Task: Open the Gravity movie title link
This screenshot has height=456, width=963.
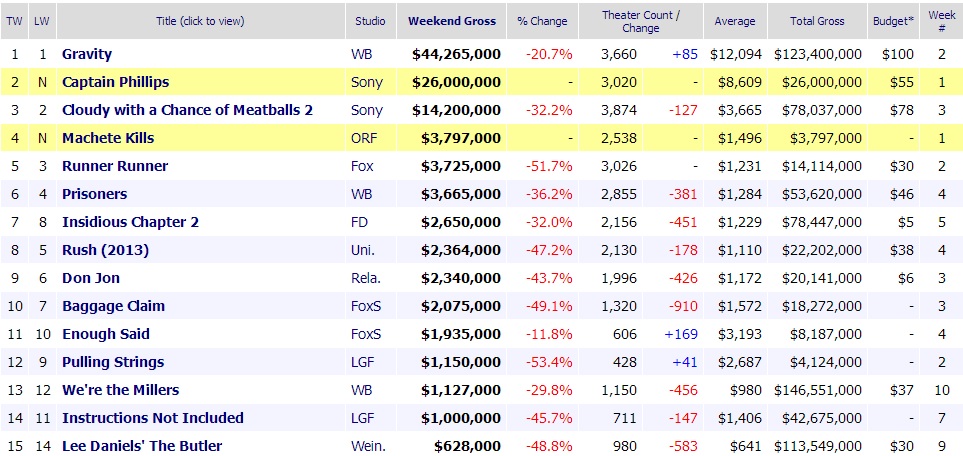Action: point(87,54)
